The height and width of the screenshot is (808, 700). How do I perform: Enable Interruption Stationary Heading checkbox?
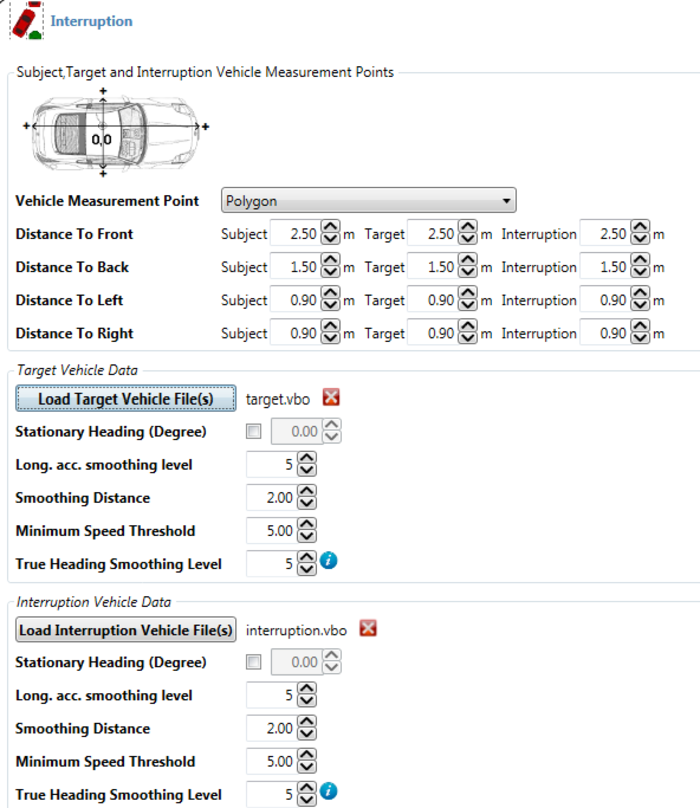254,662
